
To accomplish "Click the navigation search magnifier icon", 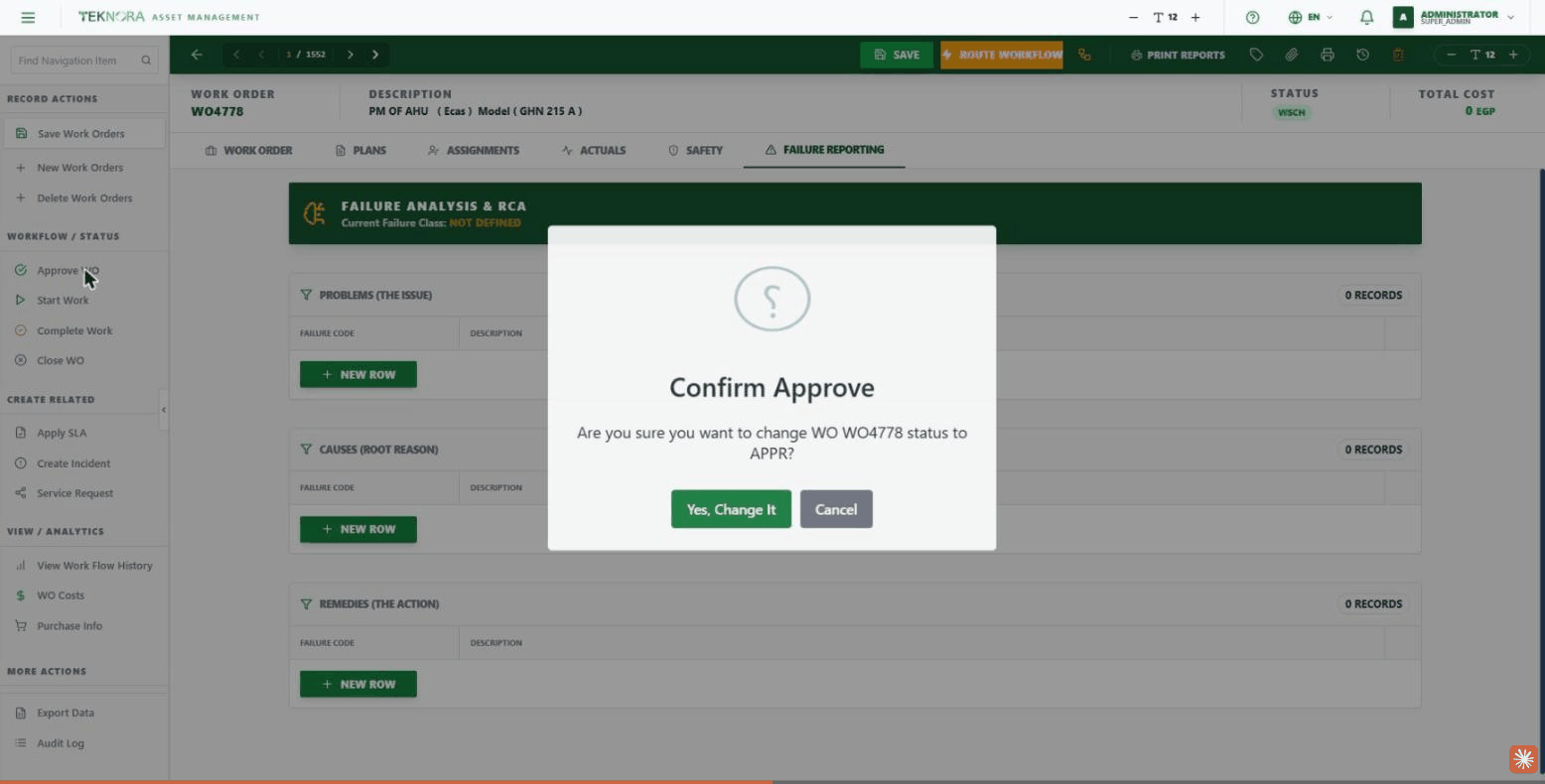I will 146,61.
